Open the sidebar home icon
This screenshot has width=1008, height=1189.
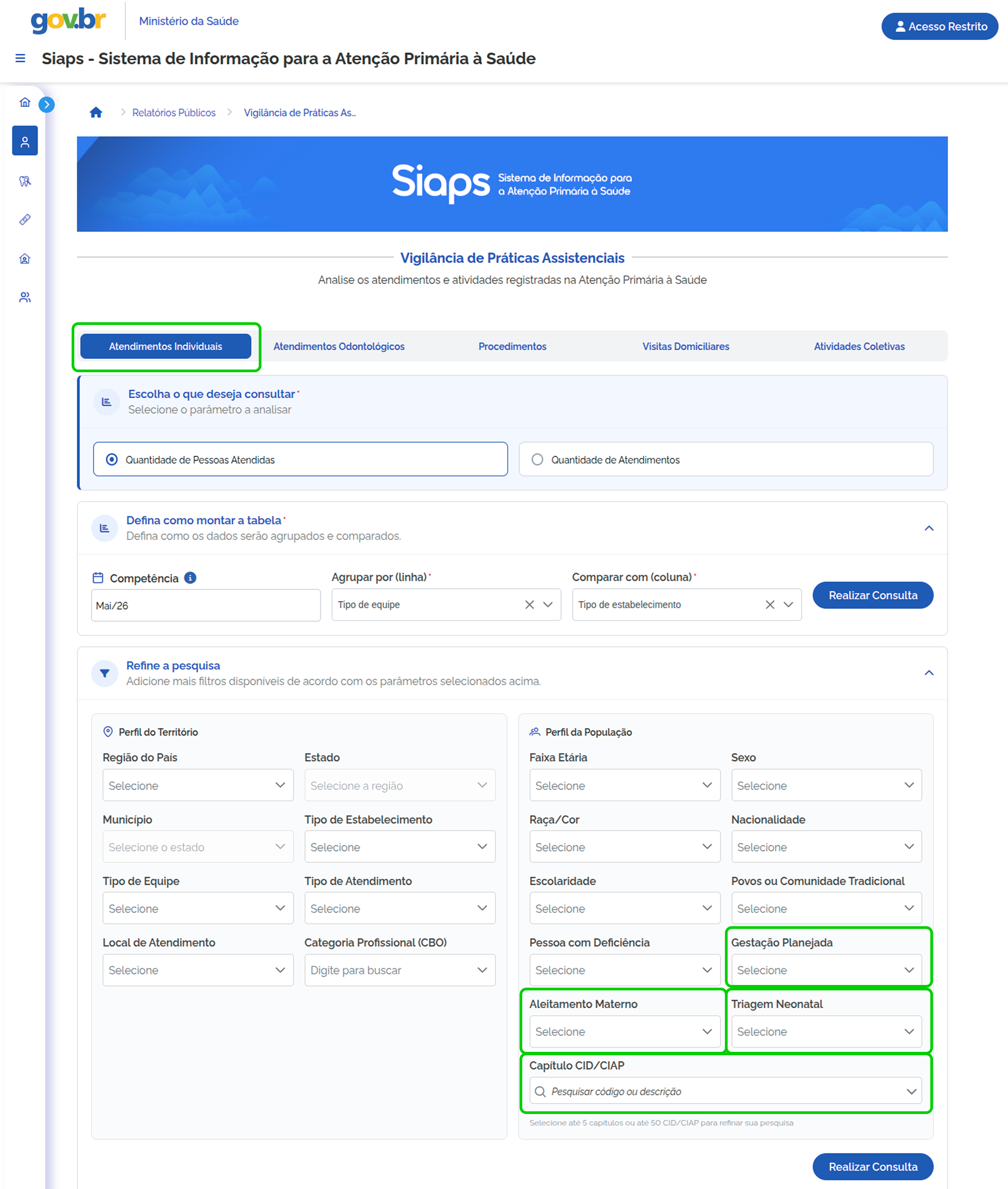[25, 102]
